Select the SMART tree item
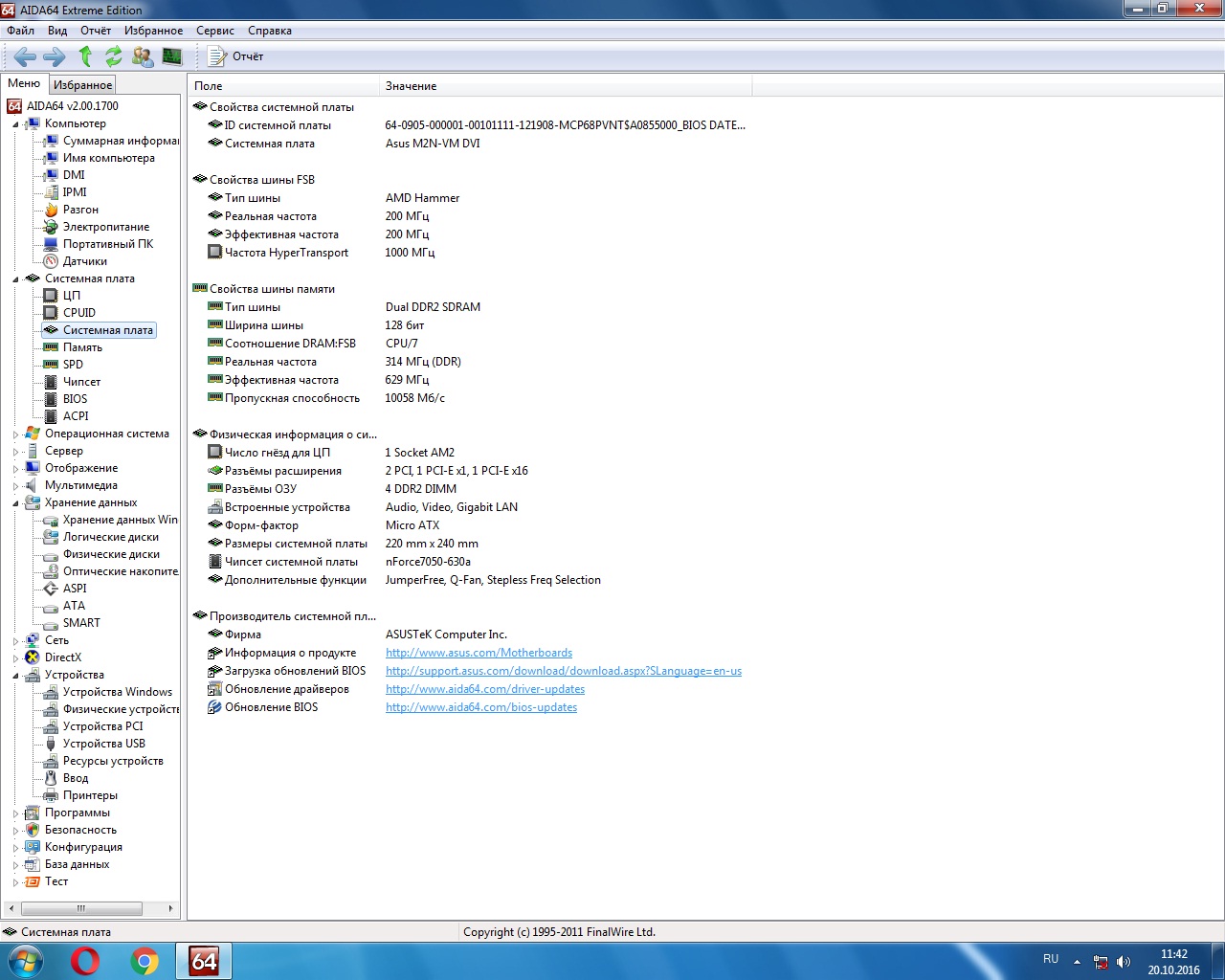The width and height of the screenshot is (1225, 980). tap(81, 623)
